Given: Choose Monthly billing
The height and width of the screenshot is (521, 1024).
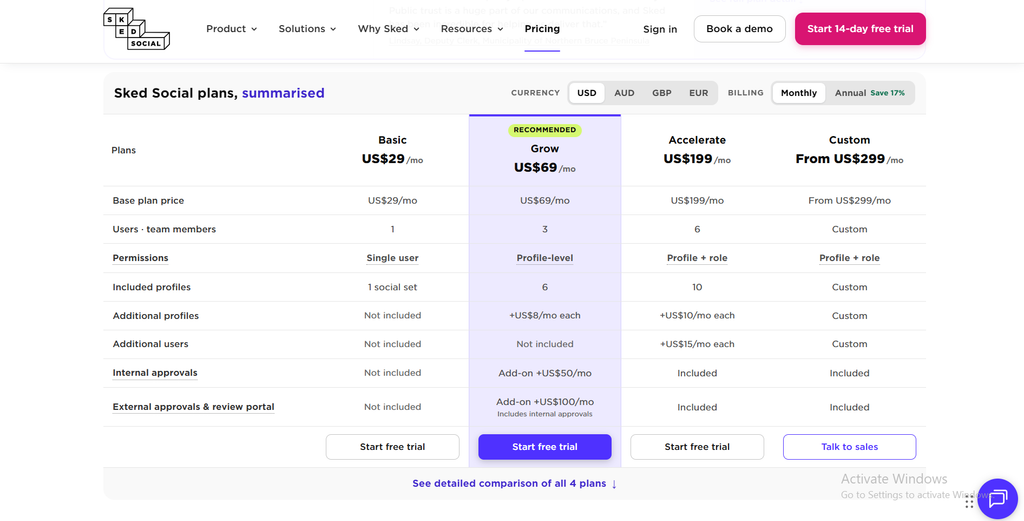Looking at the screenshot, I should pos(799,93).
